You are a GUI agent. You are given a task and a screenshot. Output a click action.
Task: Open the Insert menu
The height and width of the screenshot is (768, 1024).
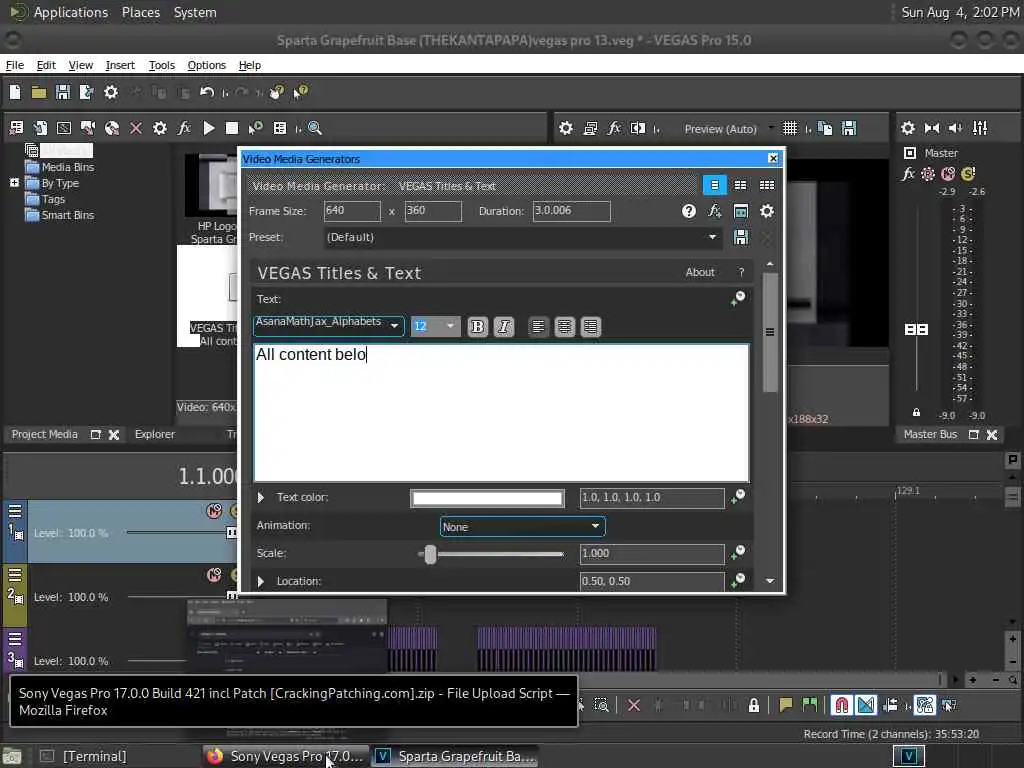pos(120,65)
